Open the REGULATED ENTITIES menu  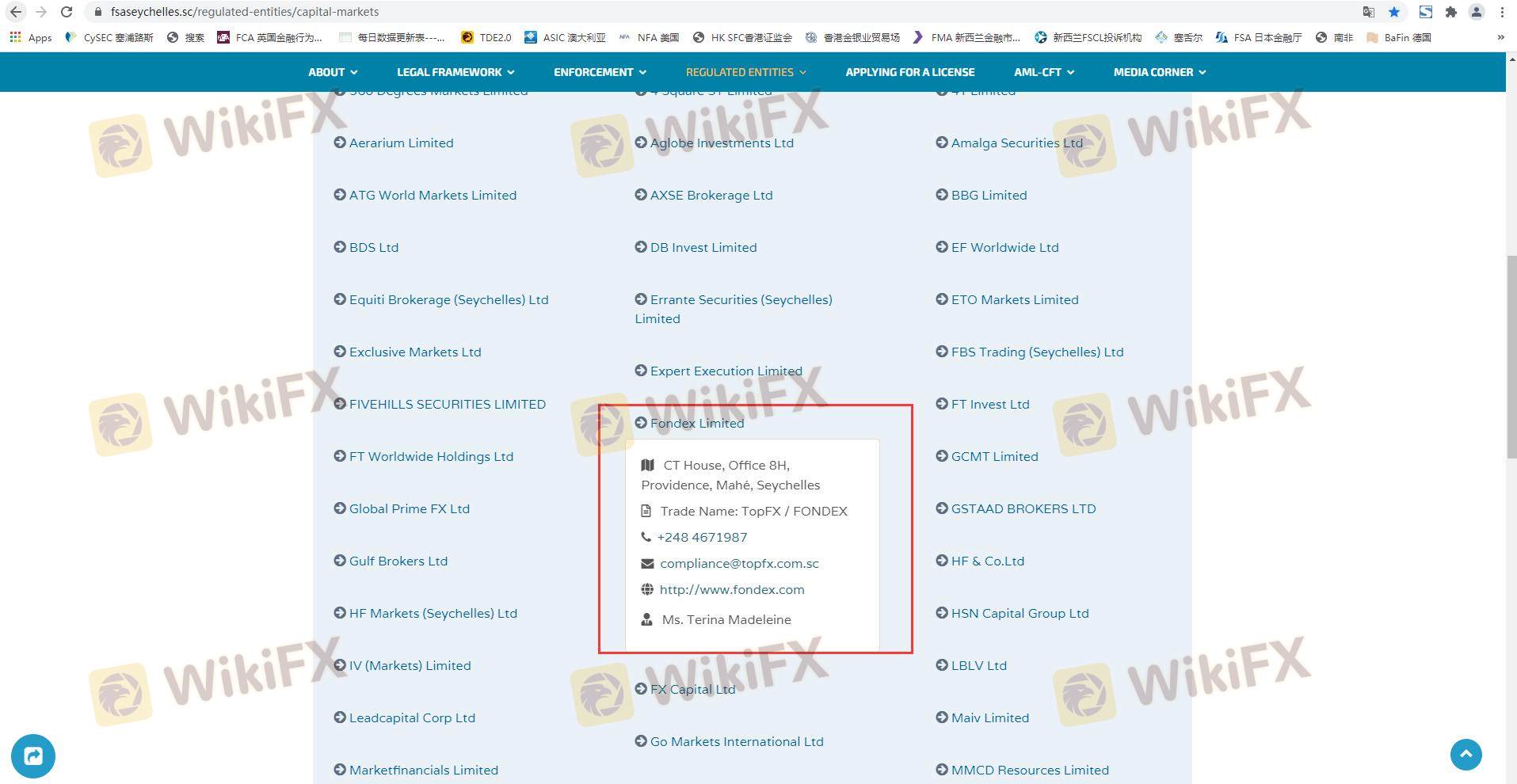[x=745, y=72]
